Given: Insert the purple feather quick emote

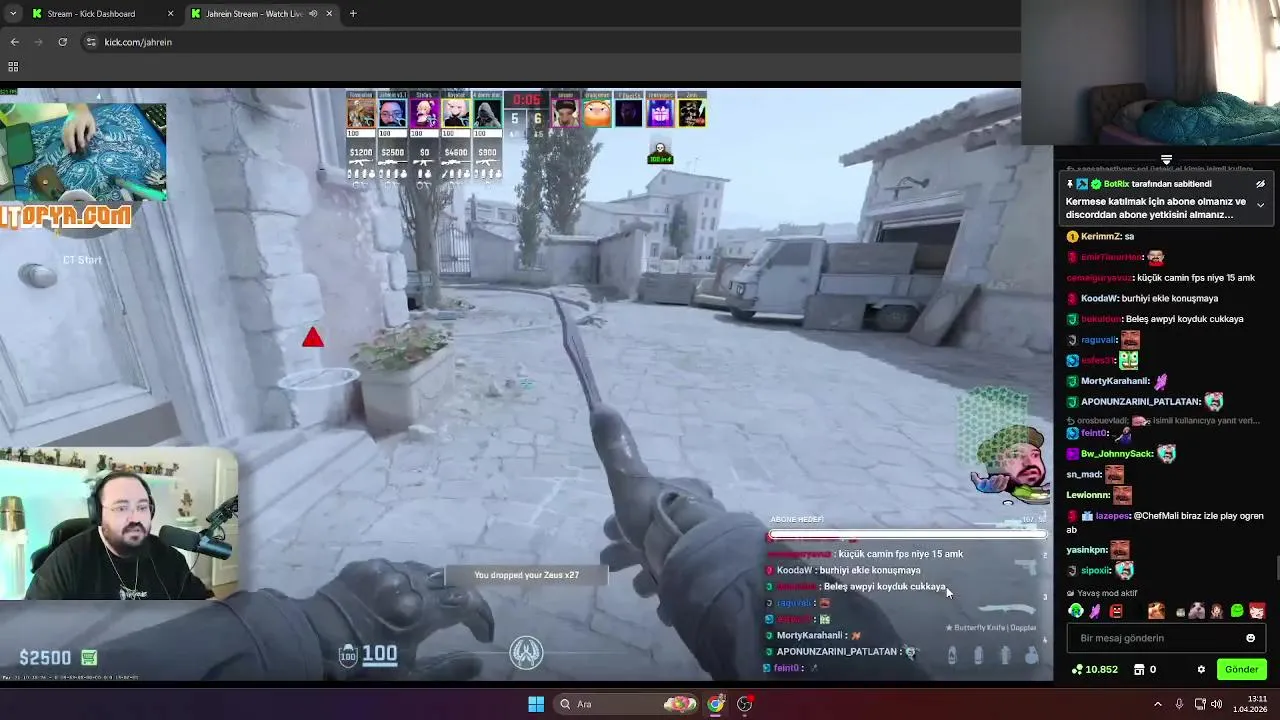Looking at the screenshot, I should (x=1096, y=611).
